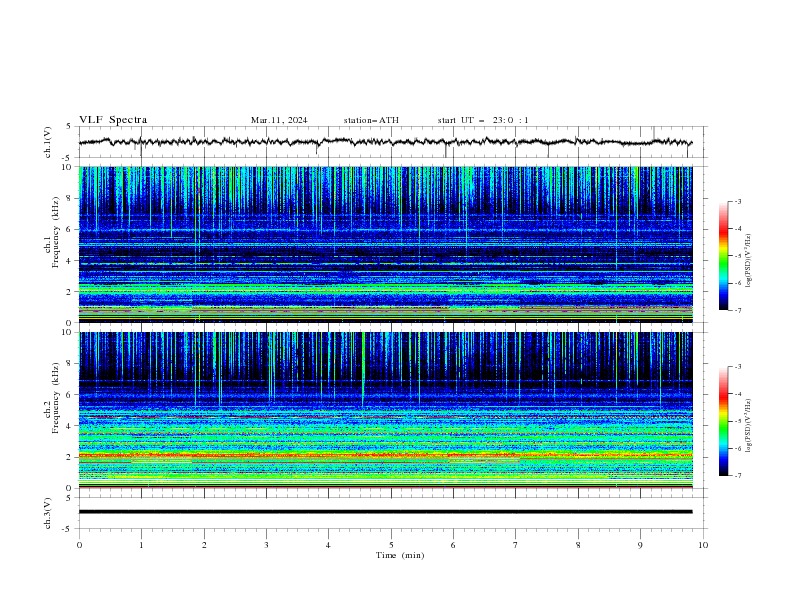This screenshot has width=792, height=612.
Task: Click the "4" tick on ch.1 frequency axis
Action: coord(70,261)
